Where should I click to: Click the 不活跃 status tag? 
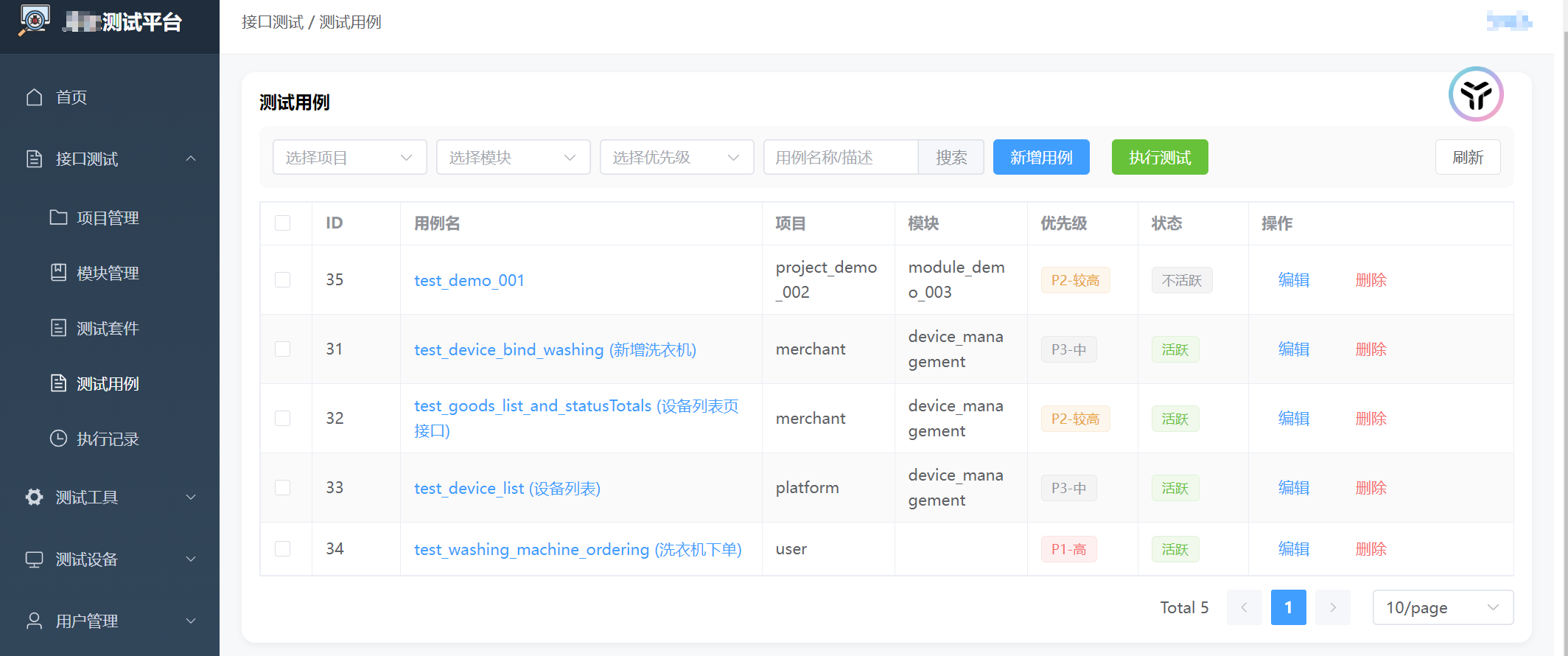click(x=1182, y=280)
